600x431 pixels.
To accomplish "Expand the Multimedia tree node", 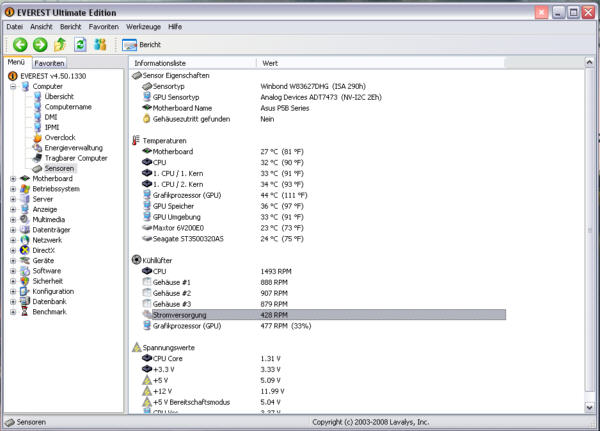I will click(x=13, y=220).
